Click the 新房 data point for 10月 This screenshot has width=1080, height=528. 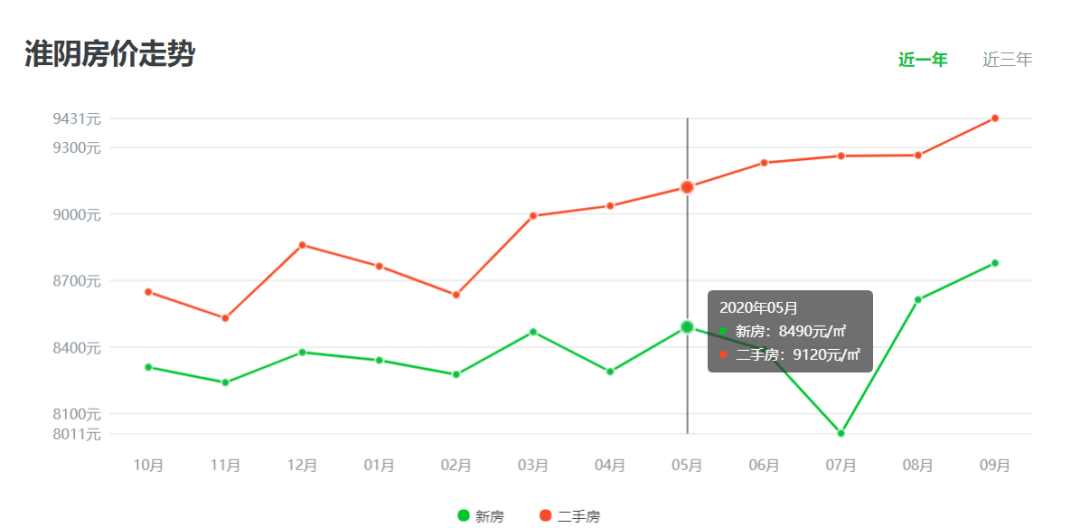(x=148, y=367)
